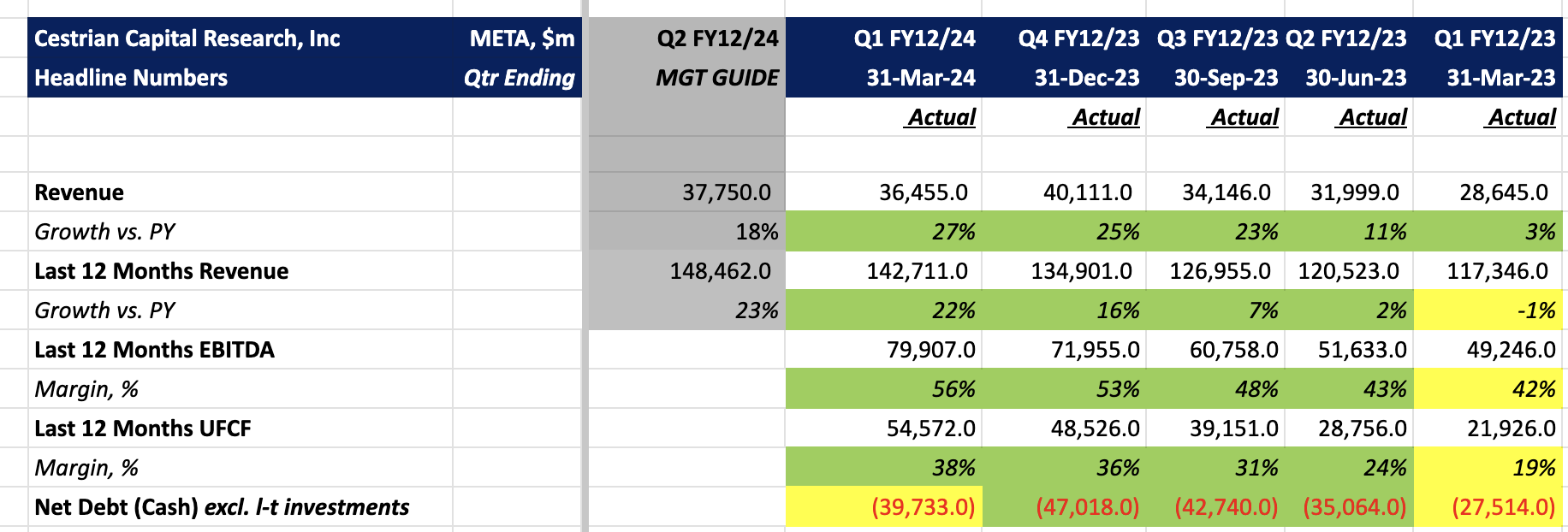Click Last 12 Months UFCF label
The width and height of the screenshot is (1568, 532).
143,429
